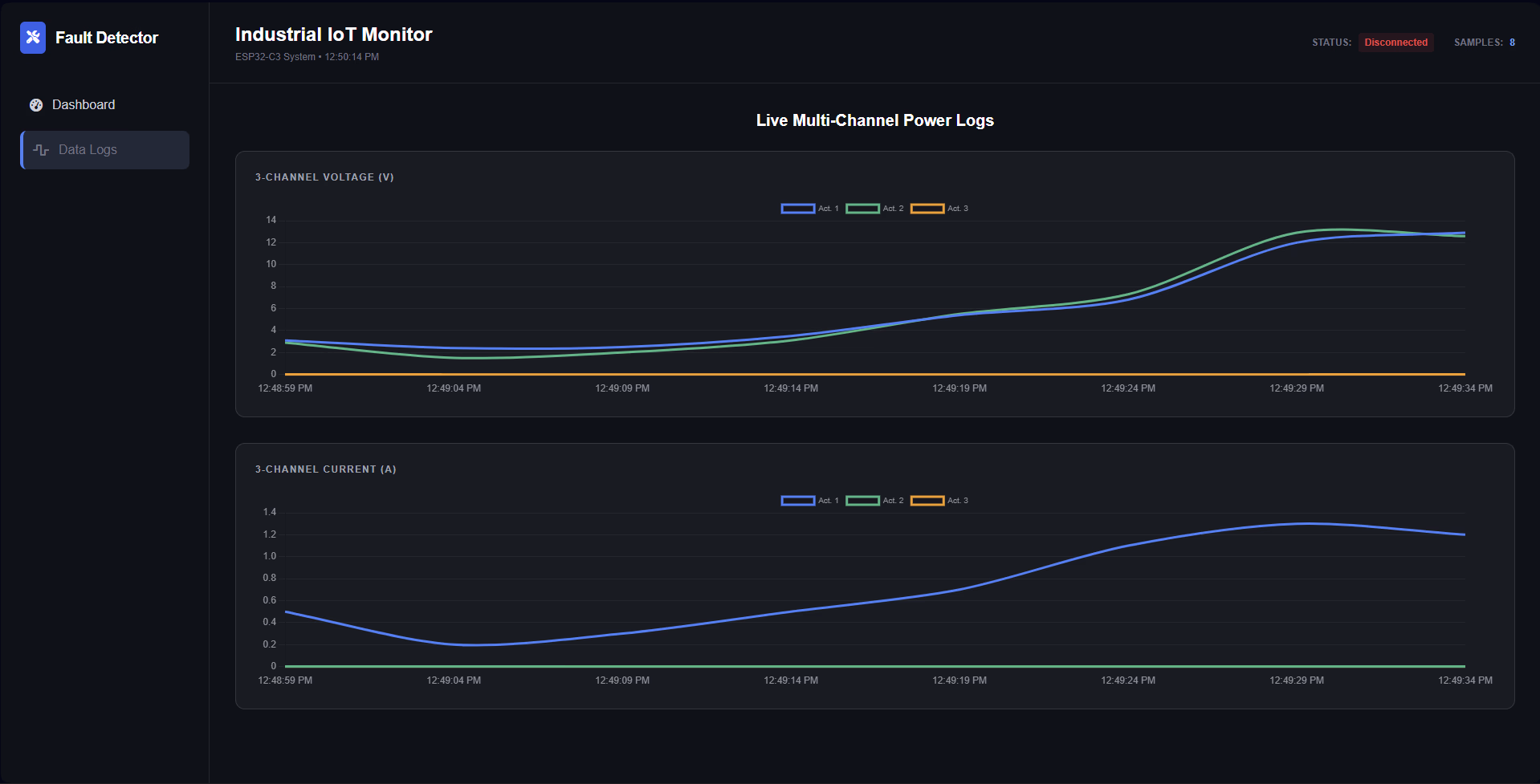Toggle Act. 3 series in voltage chart legend
This screenshot has width=1540, height=784.
(x=939, y=209)
